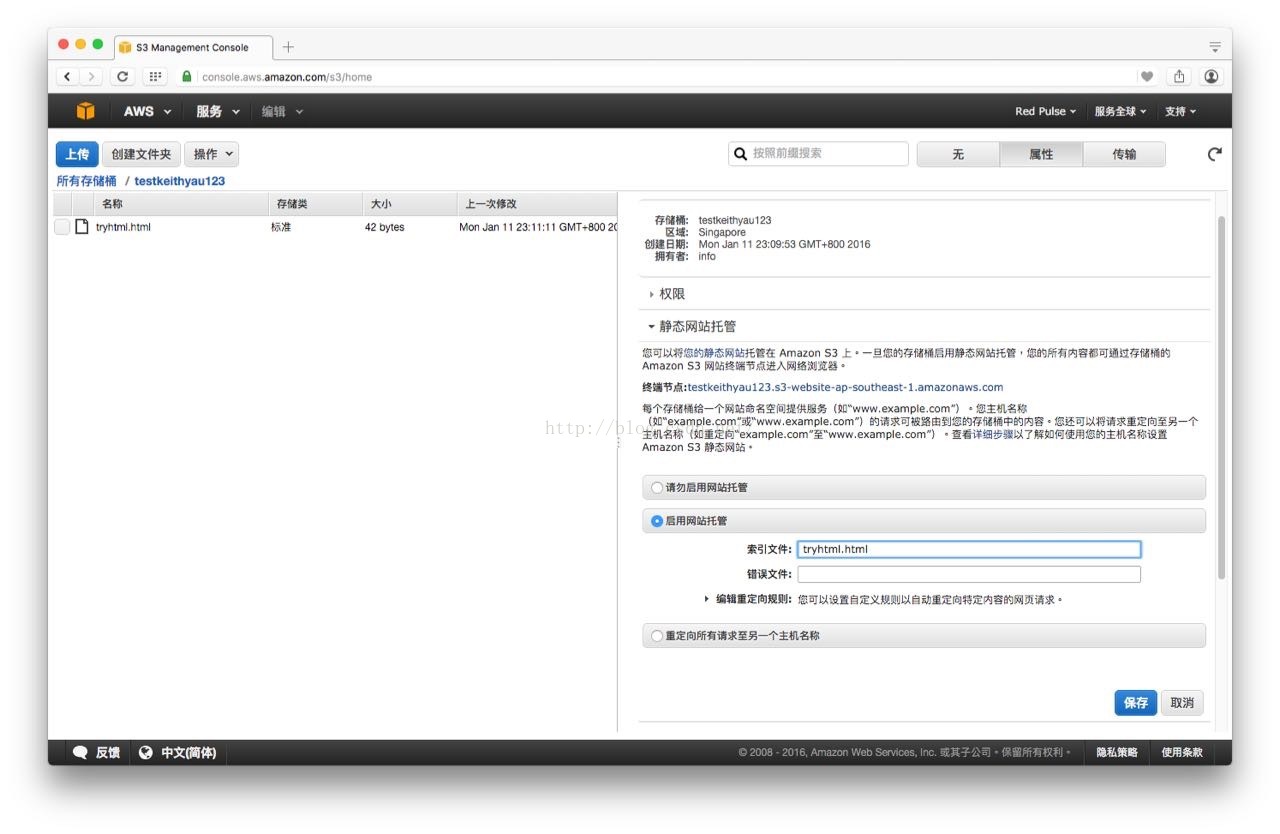Open the browser menu lines icon
This screenshot has height=834, width=1280.
click(x=1215, y=47)
